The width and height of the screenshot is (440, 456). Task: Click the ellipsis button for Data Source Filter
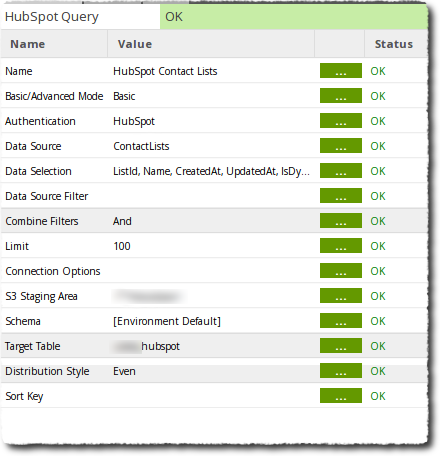click(x=341, y=196)
